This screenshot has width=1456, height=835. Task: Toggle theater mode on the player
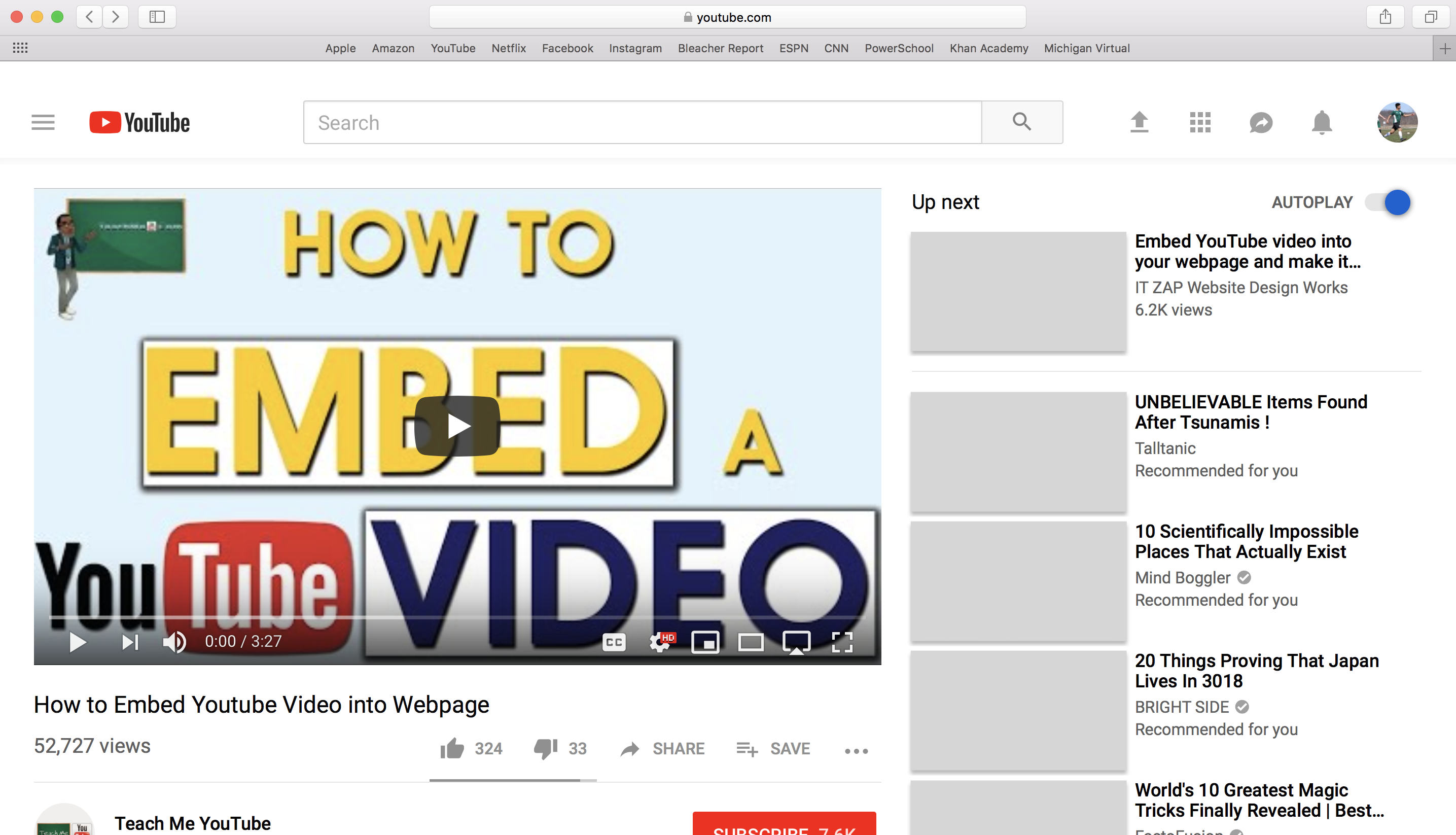[751, 642]
